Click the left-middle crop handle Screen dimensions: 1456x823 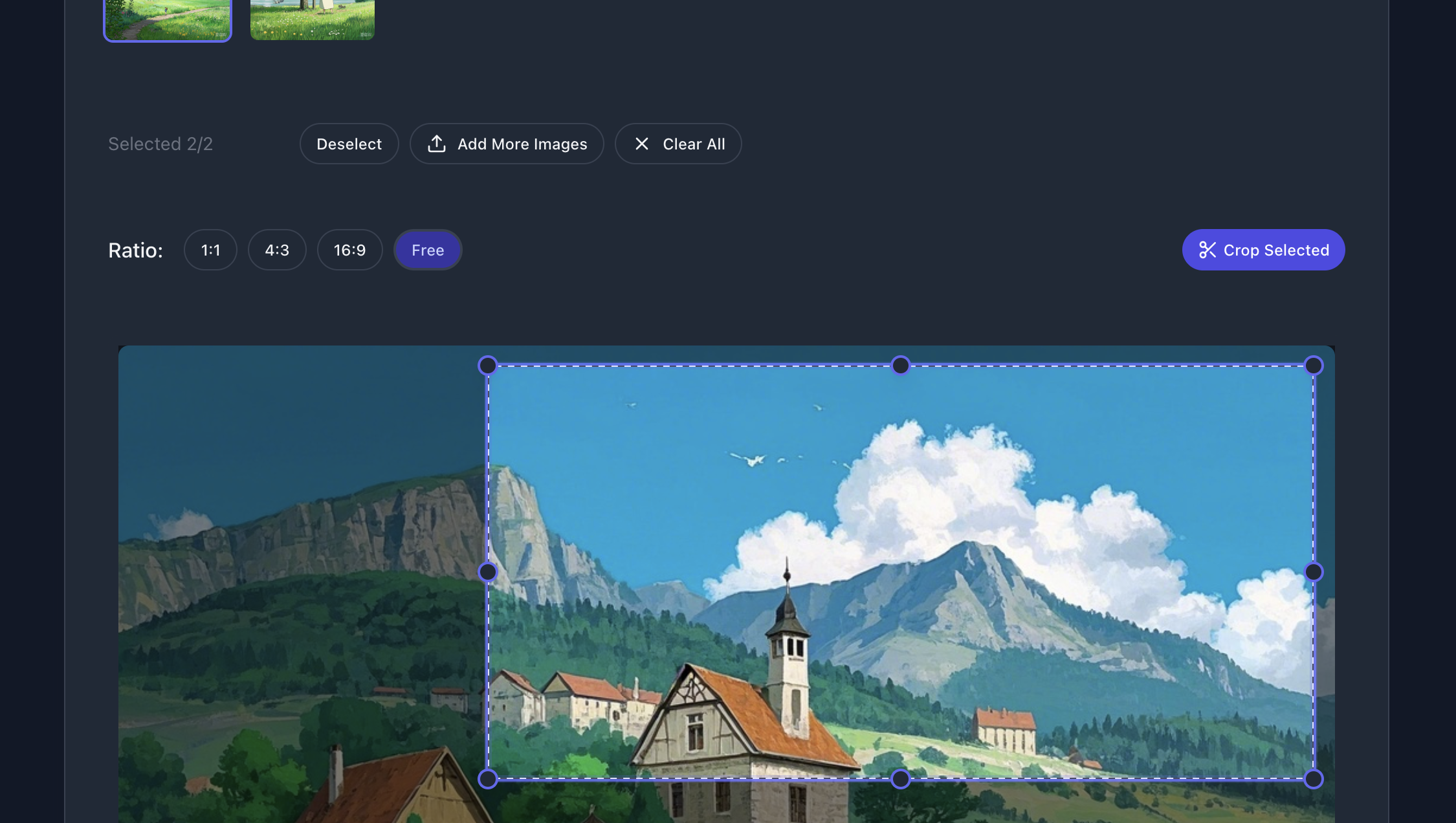488,572
